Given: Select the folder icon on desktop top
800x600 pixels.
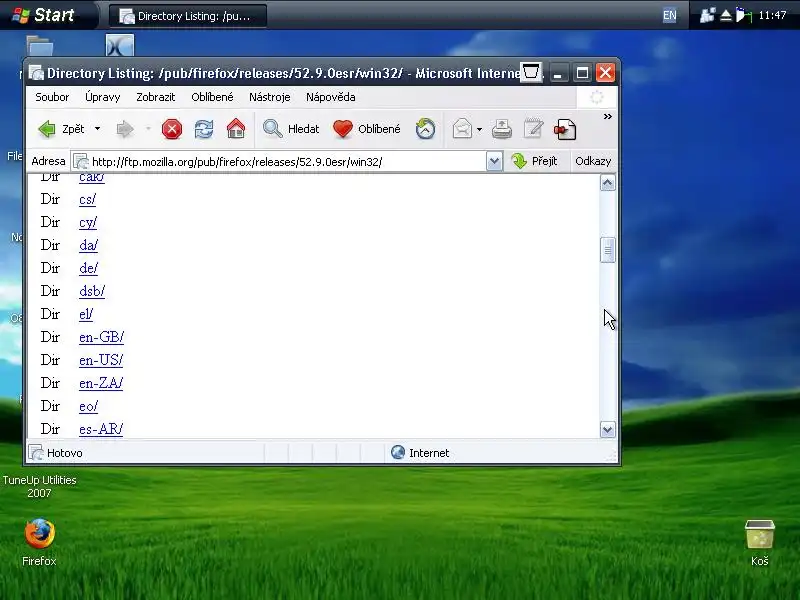Looking at the screenshot, I should click(40, 45).
